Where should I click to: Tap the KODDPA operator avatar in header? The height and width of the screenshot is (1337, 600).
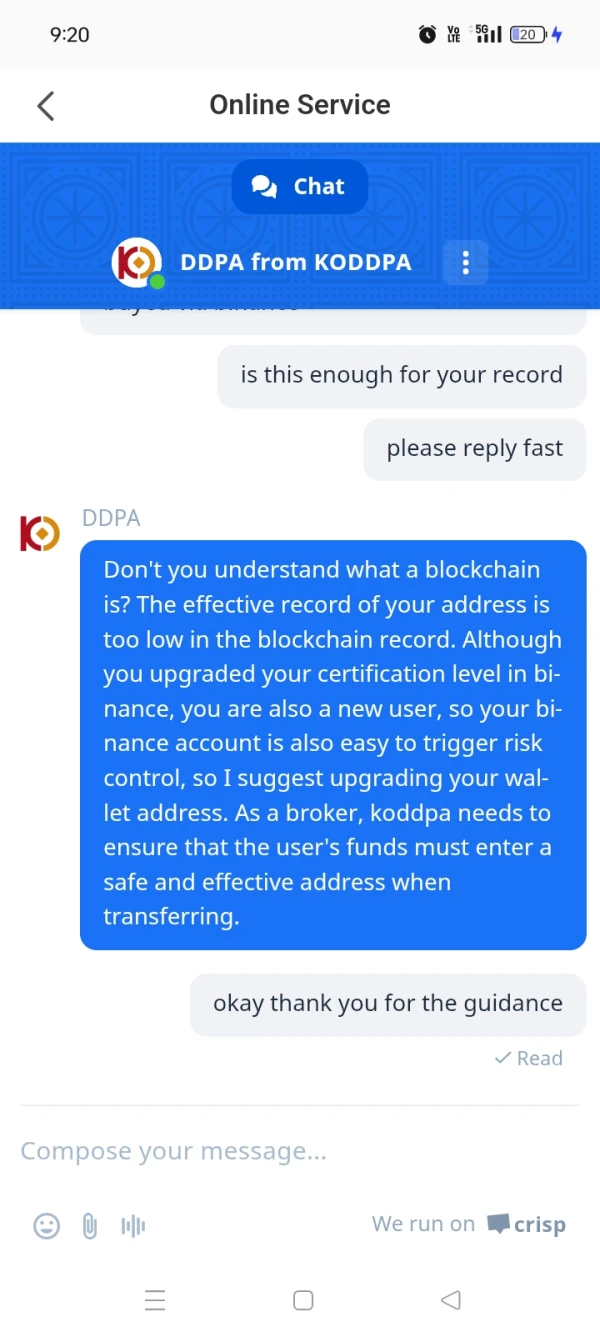[x=135, y=263]
